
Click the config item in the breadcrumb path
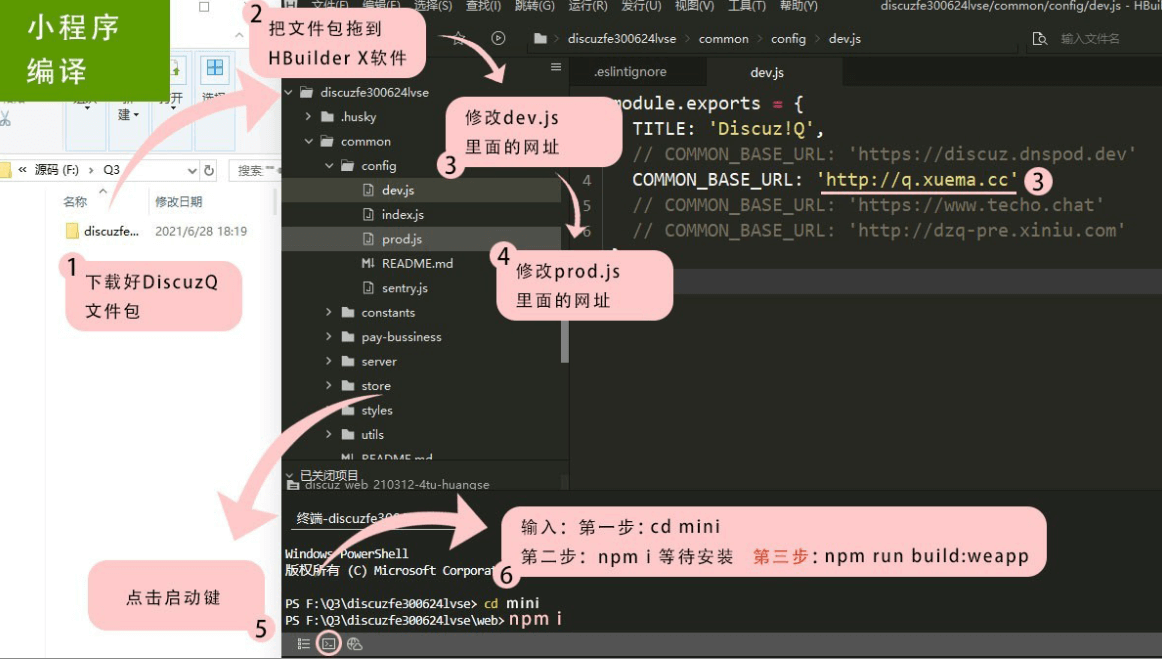(x=787, y=38)
